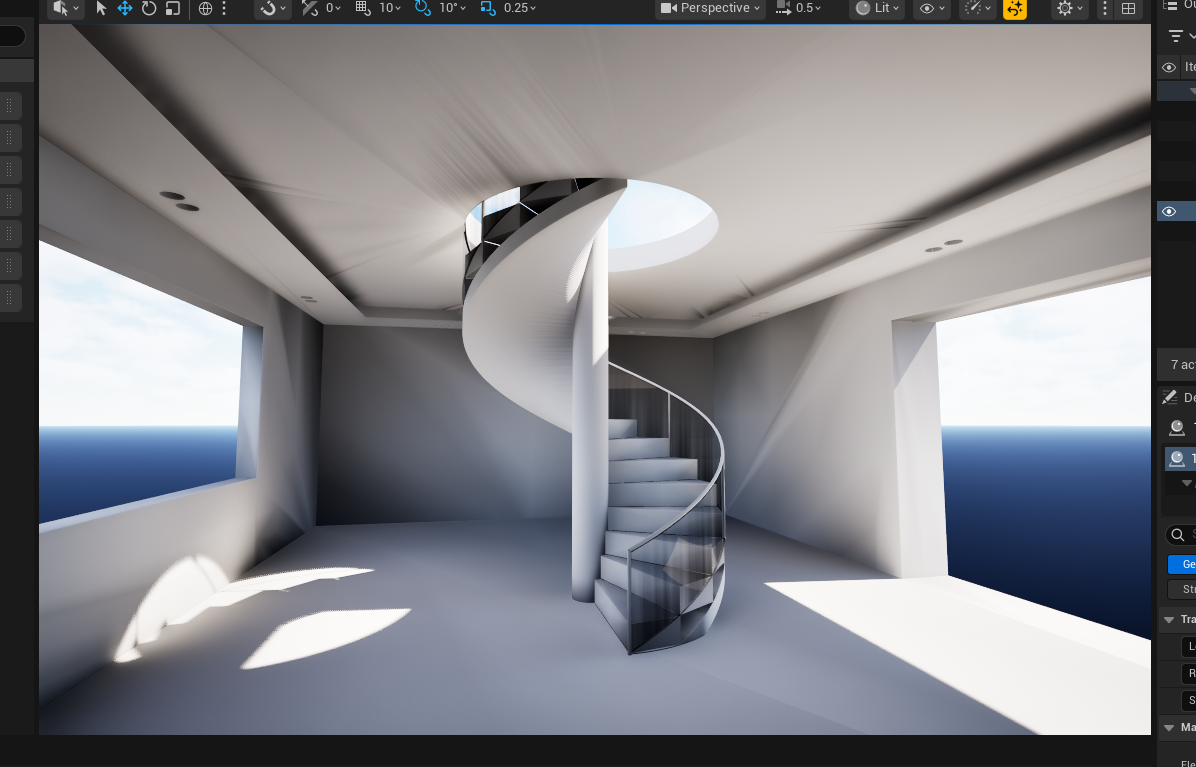The height and width of the screenshot is (767, 1196).
Task: Open the surface snapping magnet dropdown
Action: 272,8
